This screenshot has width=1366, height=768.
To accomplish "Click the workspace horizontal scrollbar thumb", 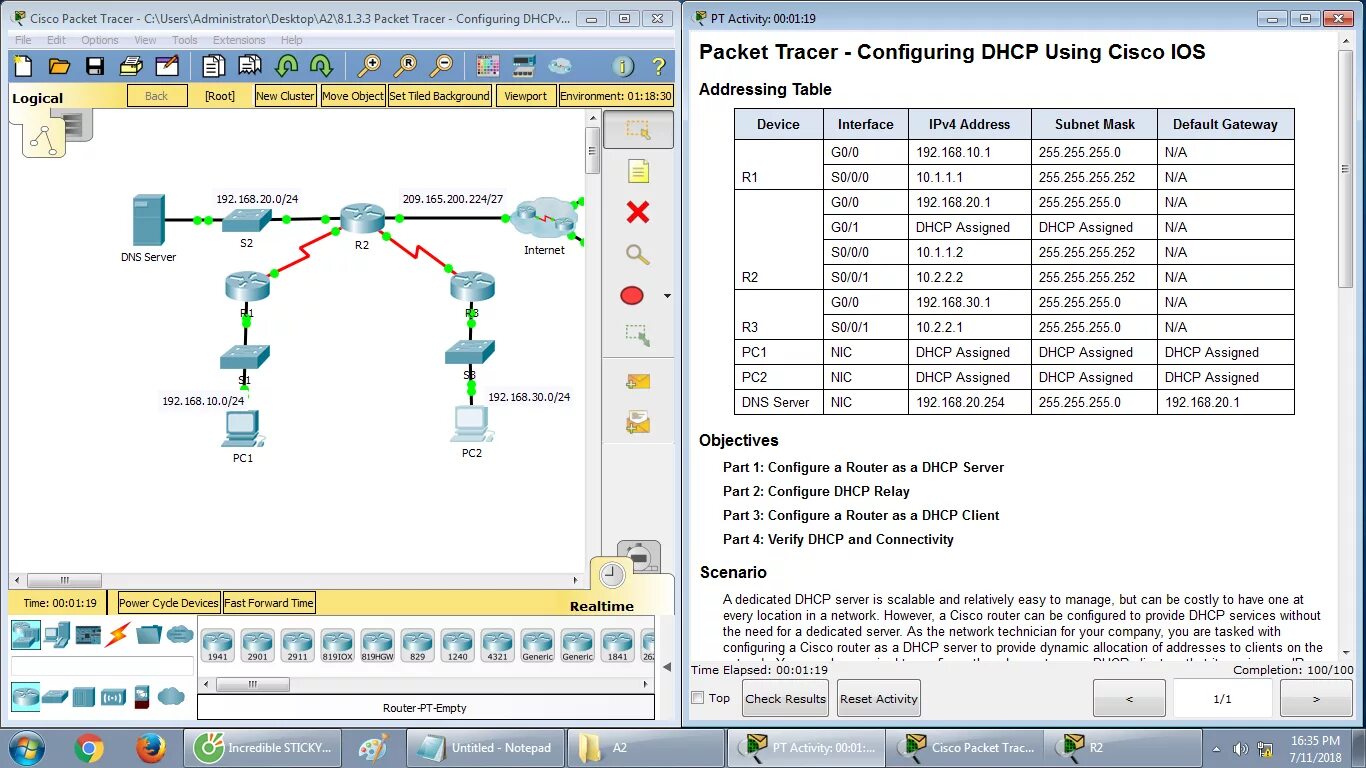I will (x=64, y=580).
